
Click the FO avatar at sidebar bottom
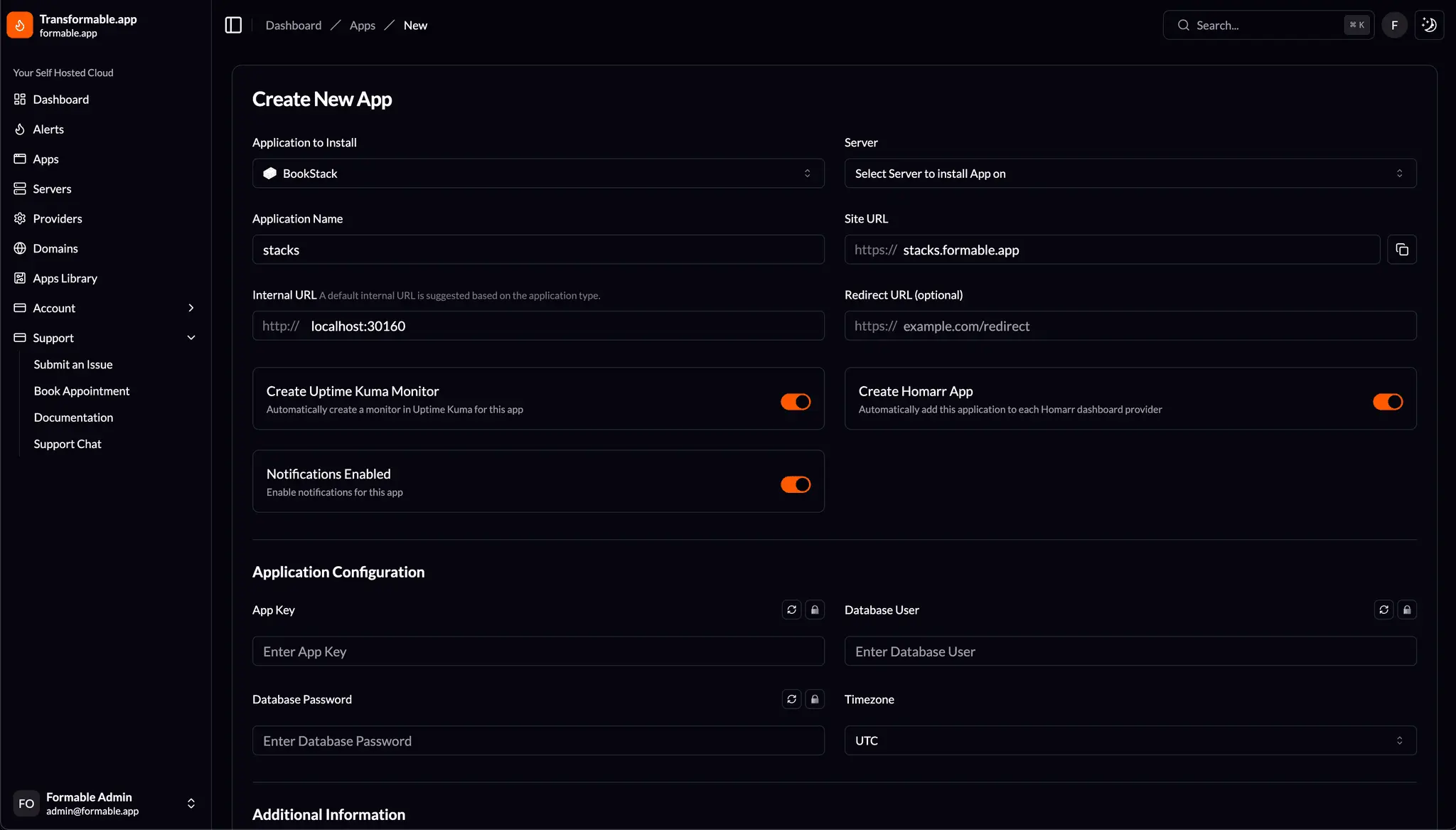(26, 804)
